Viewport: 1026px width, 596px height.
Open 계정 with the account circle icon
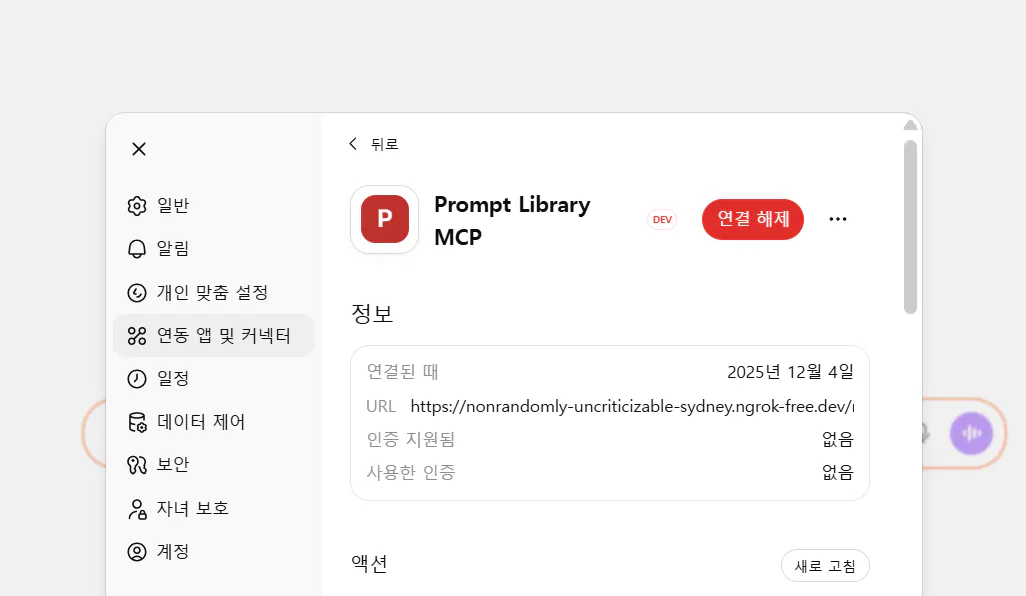point(136,551)
